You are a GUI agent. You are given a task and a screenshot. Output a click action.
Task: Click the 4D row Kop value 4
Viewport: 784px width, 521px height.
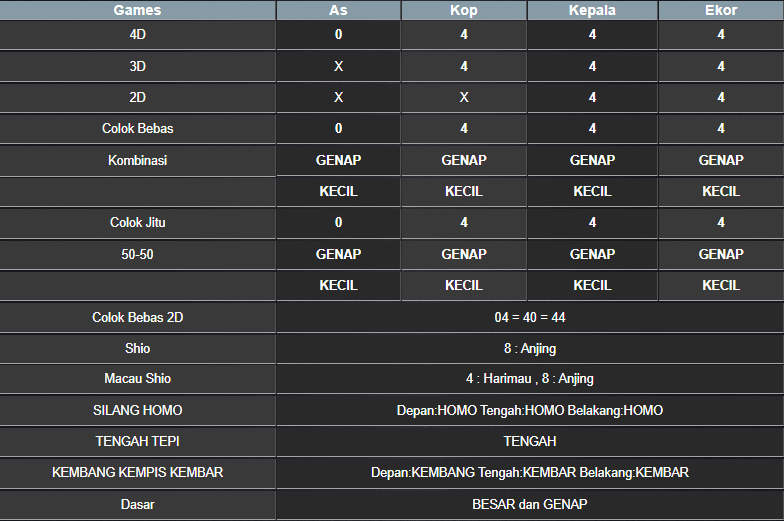click(x=464, y=34)
